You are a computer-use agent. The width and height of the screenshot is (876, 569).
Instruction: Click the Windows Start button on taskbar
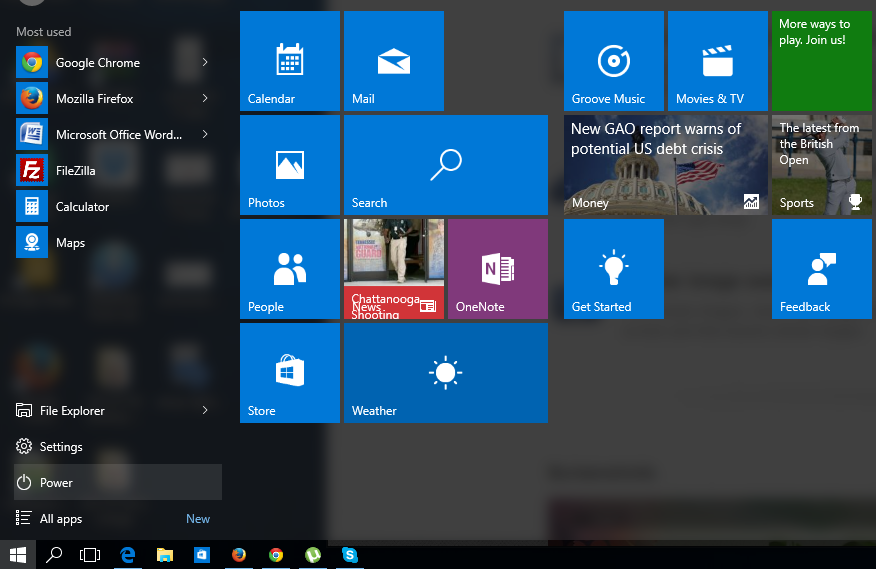coord(18,554)
